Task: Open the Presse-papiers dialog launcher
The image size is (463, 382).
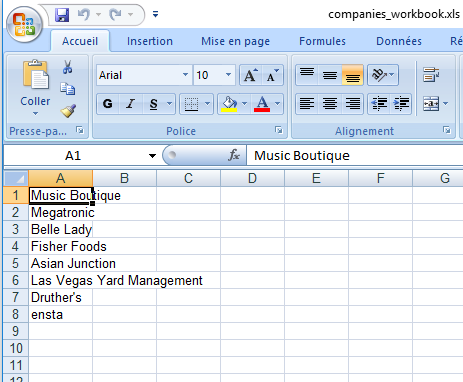Action: [80, 130]
